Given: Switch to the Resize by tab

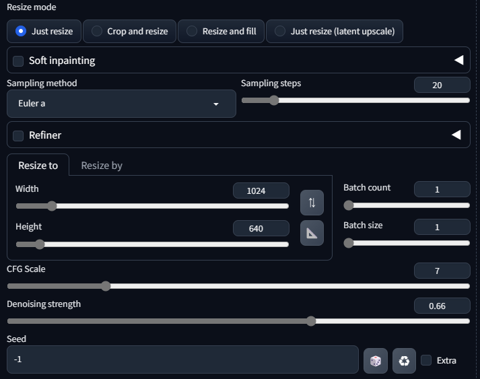Looking at the screenshot, I should pos(102,165).
